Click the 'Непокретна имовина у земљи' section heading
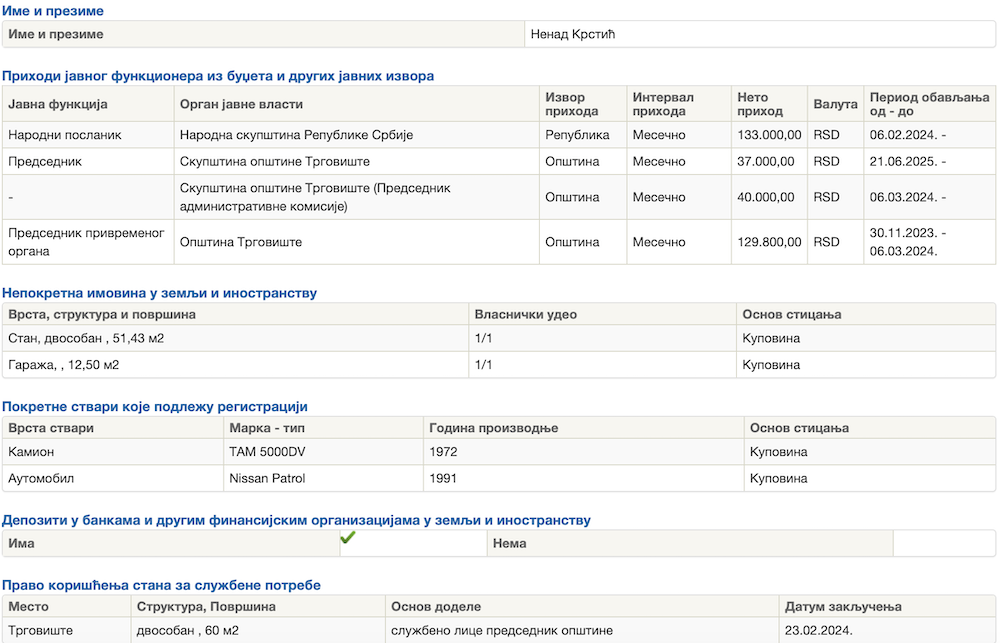The image size is (1000, 643). click(x=160, y=293)
